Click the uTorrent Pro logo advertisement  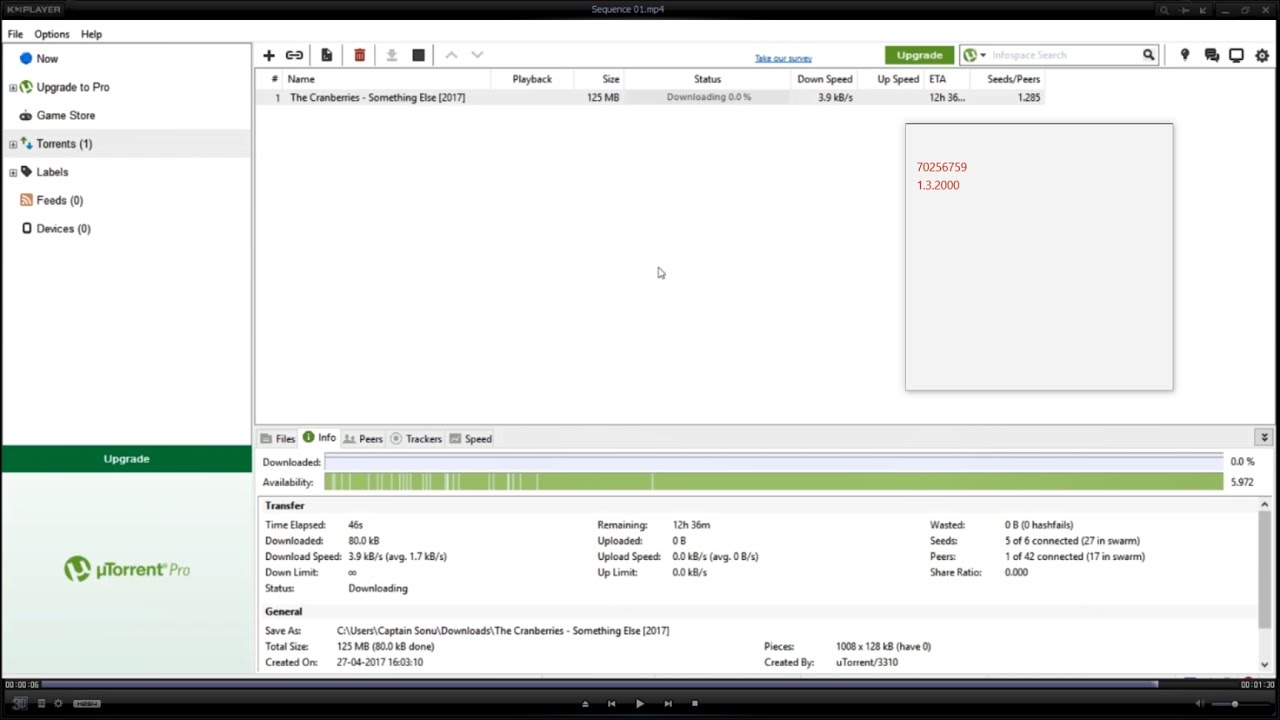tap(127, 571)
